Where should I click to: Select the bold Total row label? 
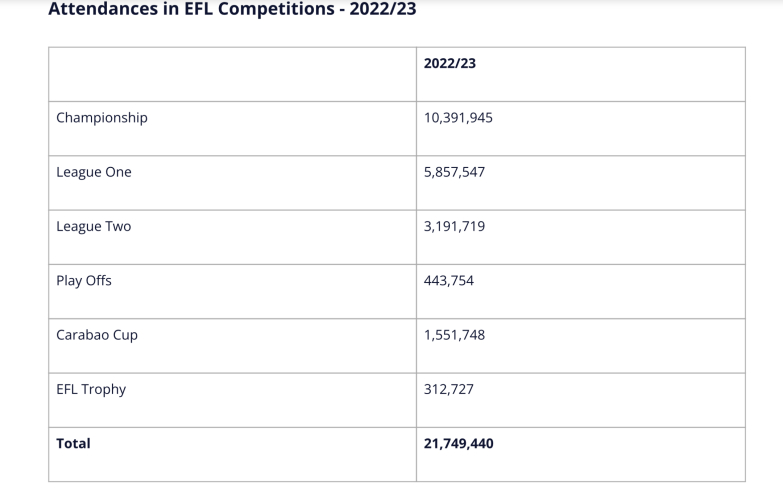click(73, 443)
